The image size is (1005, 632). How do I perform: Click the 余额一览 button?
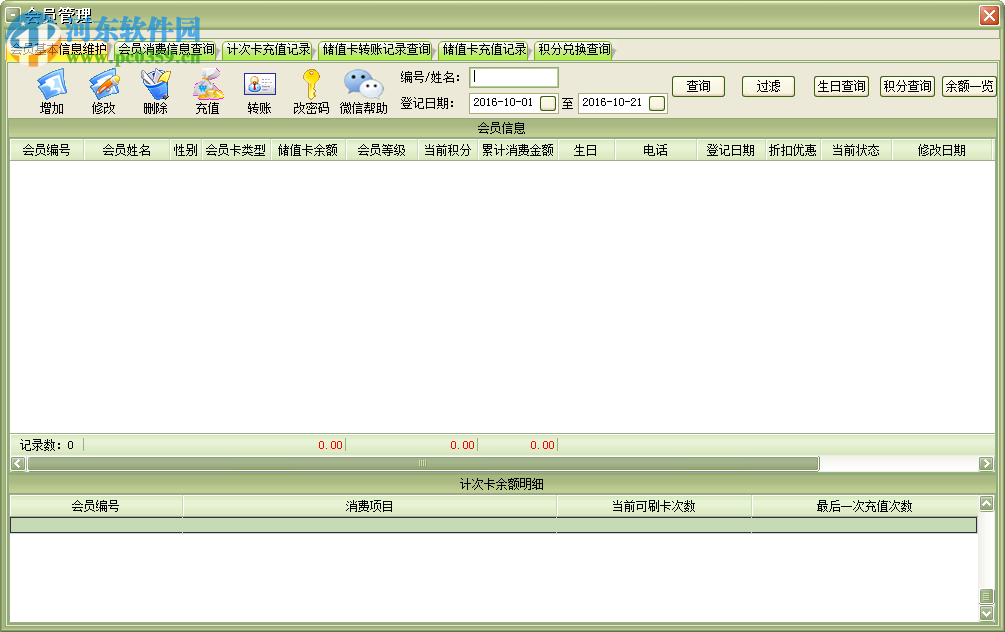(969, 87)
